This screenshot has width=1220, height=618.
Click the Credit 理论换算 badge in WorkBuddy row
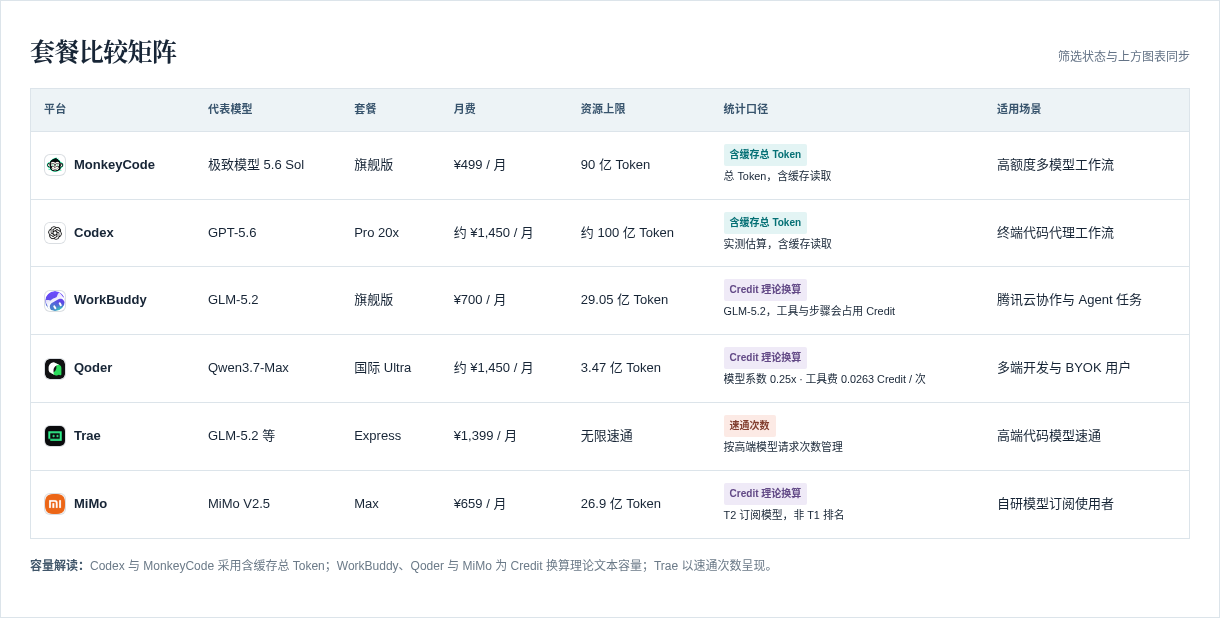[765, 290]
